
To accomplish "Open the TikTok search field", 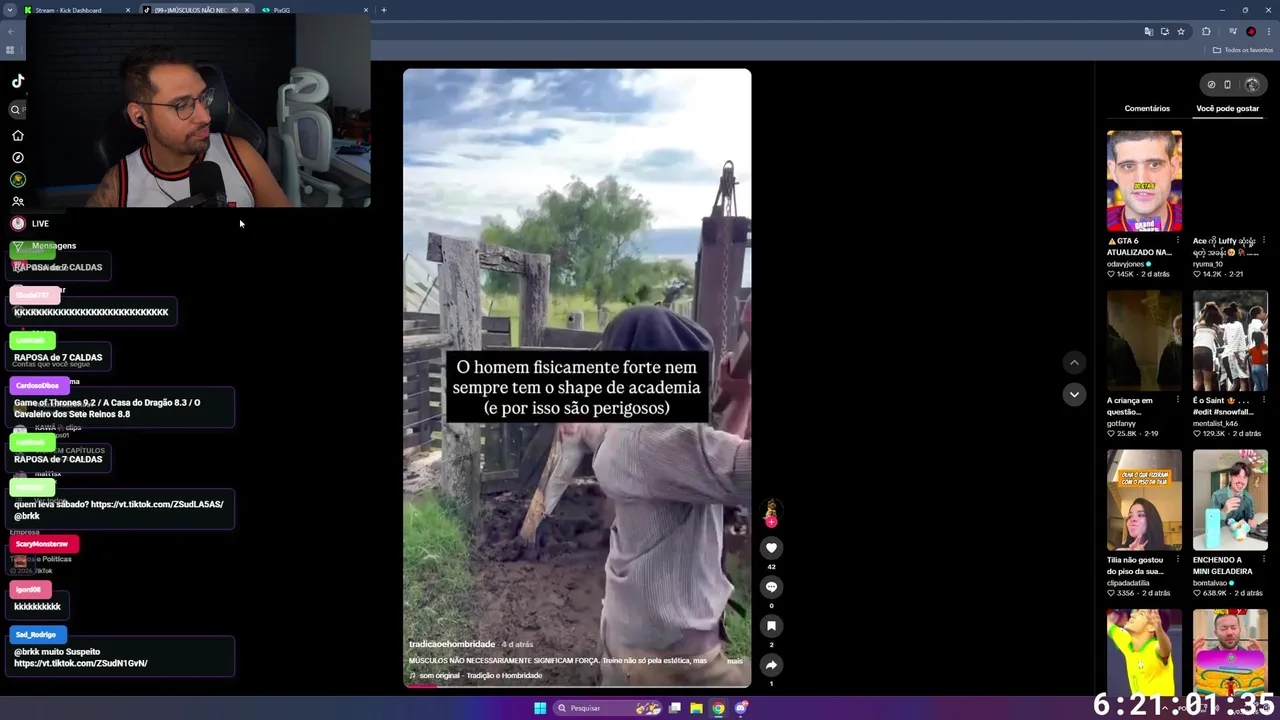I will [x=16, y=110].
